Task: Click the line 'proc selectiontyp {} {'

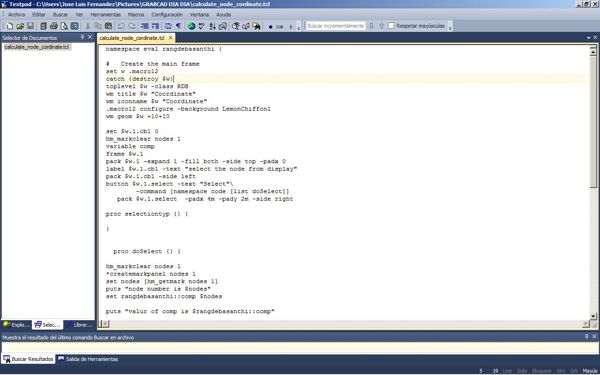Action: pos(147,214)
